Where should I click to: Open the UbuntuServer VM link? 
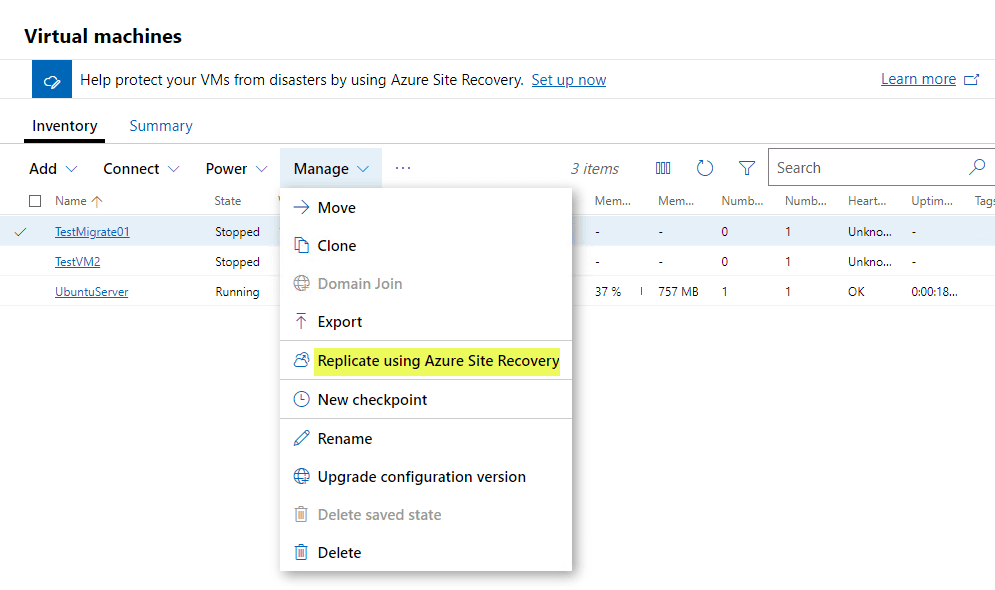click(x=91, y=292)
